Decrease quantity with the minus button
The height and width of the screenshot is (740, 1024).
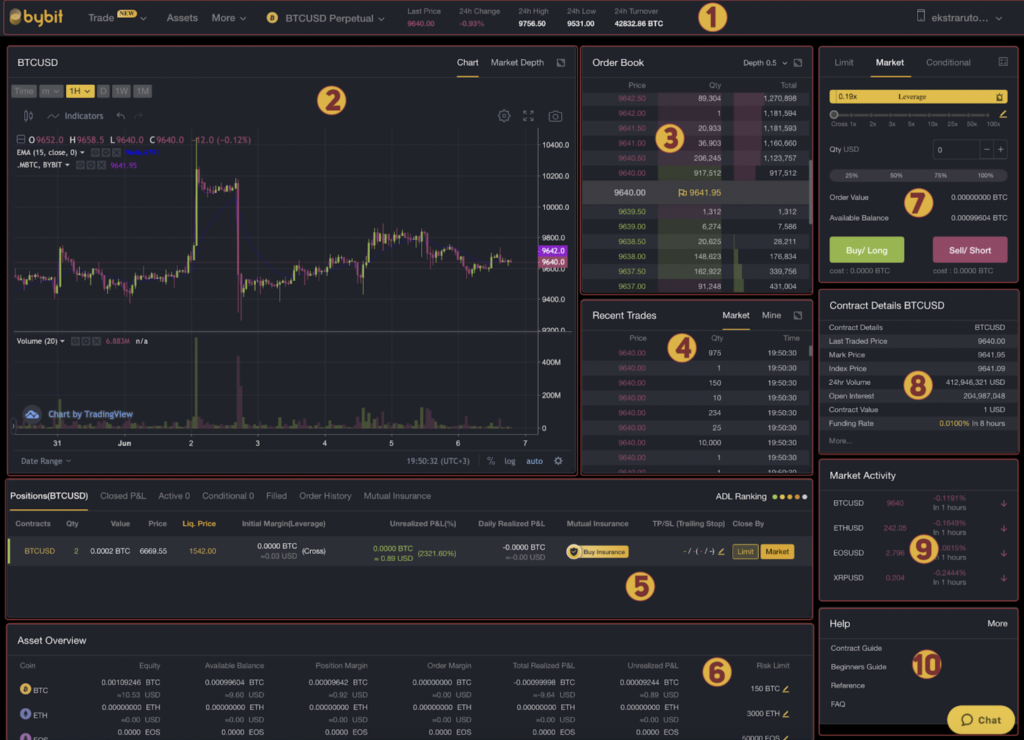click(x=987, y=150)
